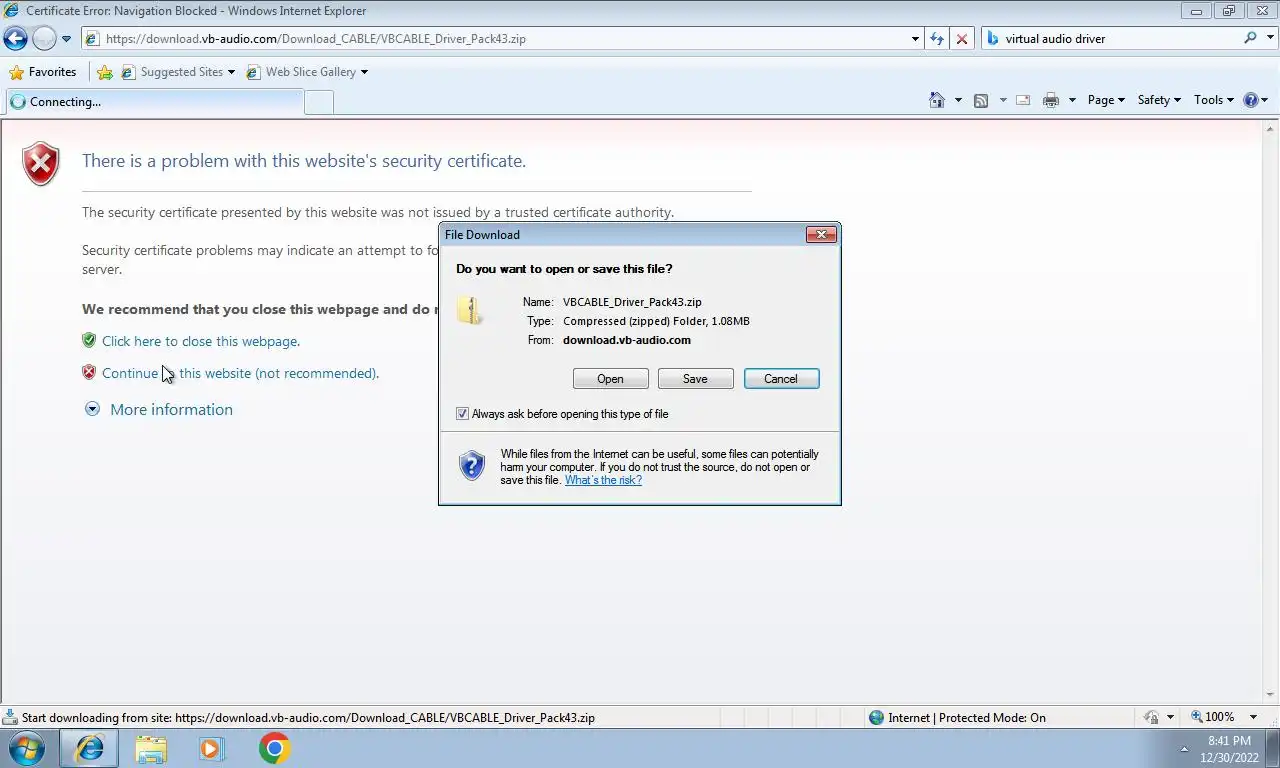
Task: Click the browser Back arrow button
Action: point(15,39)
